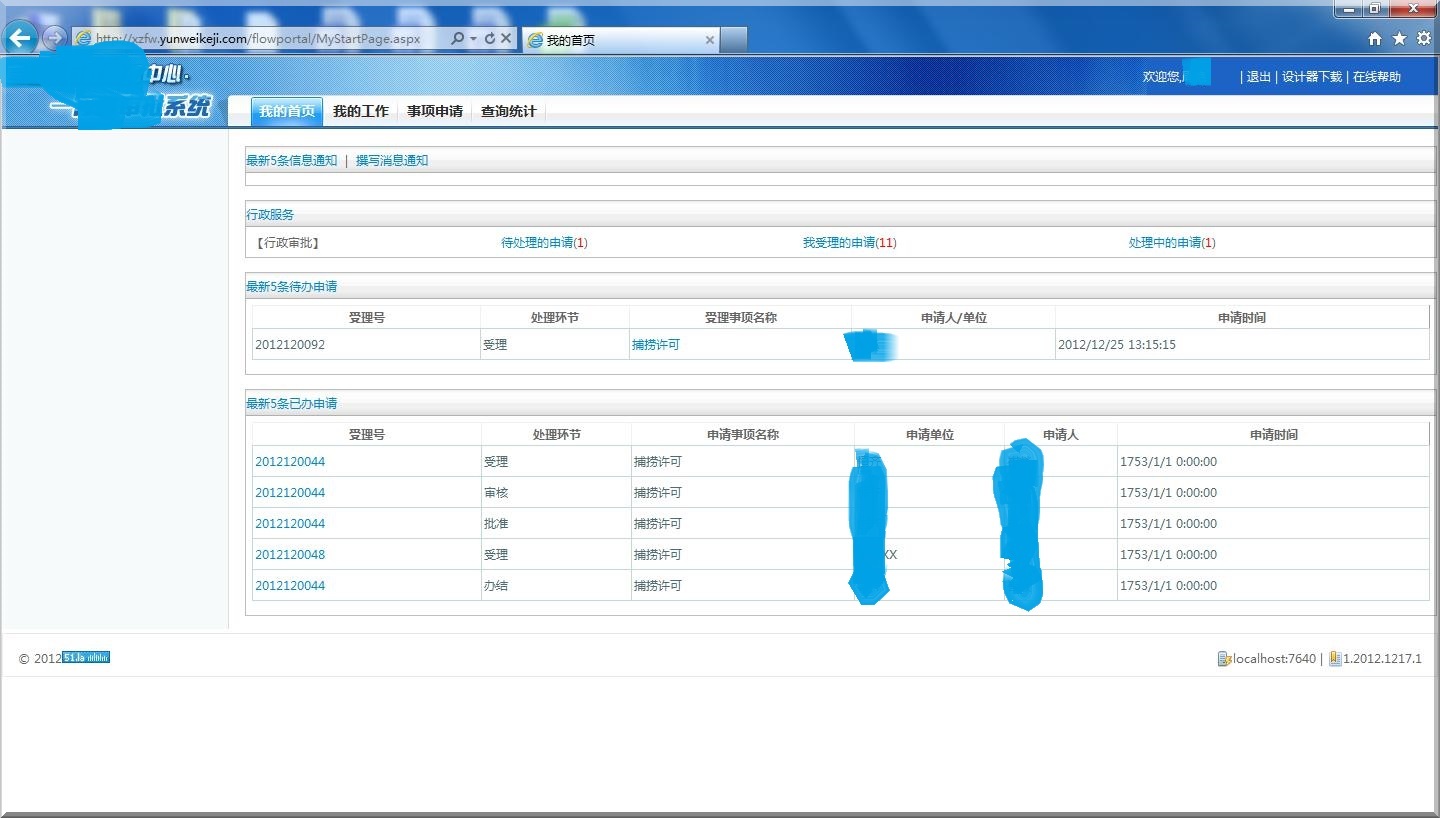Open the 2012120048 record link
This screenshot has width=1440, height=818.
click(290, 555)
